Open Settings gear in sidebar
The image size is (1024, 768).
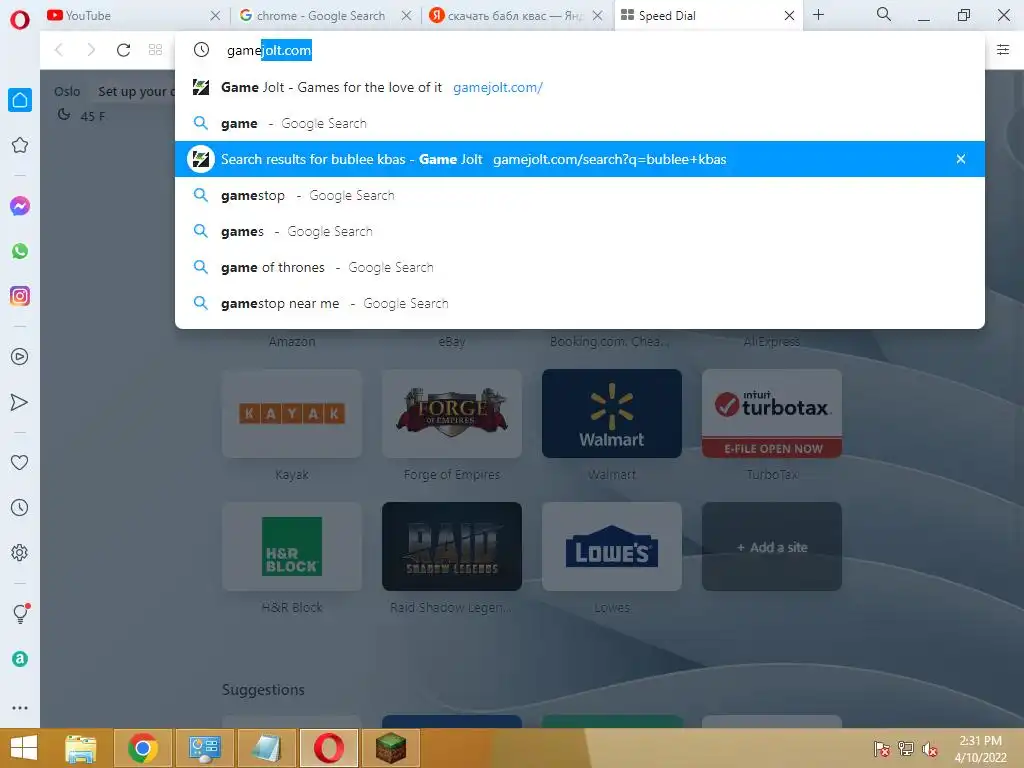pyautogui.click(x=20, y=552)
